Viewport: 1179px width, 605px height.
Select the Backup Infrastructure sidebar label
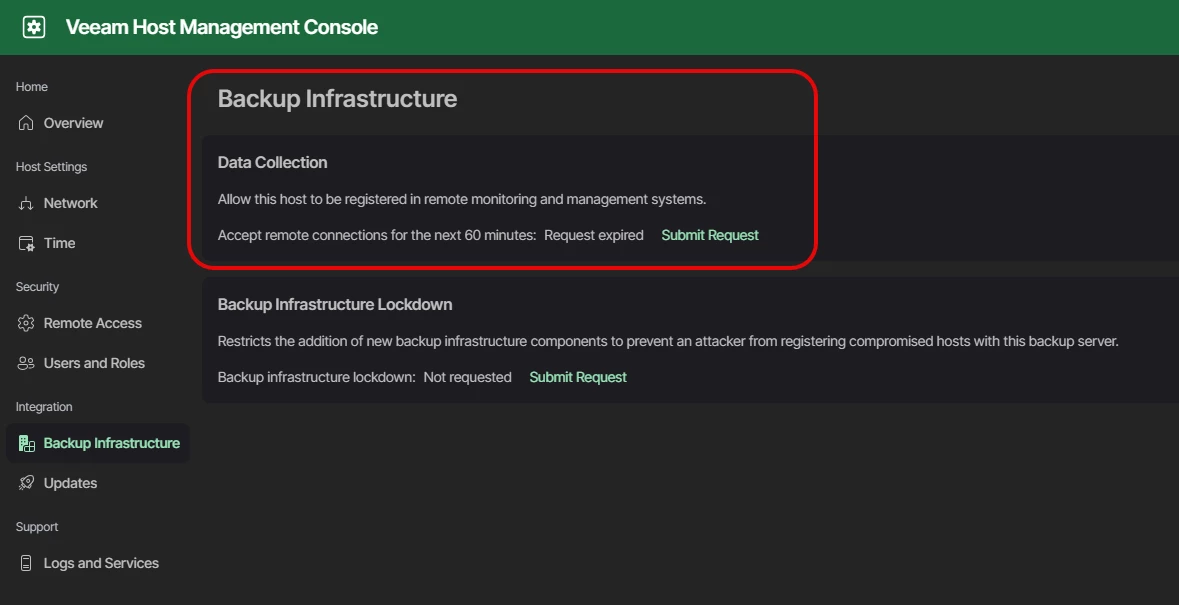click(111, 443)
